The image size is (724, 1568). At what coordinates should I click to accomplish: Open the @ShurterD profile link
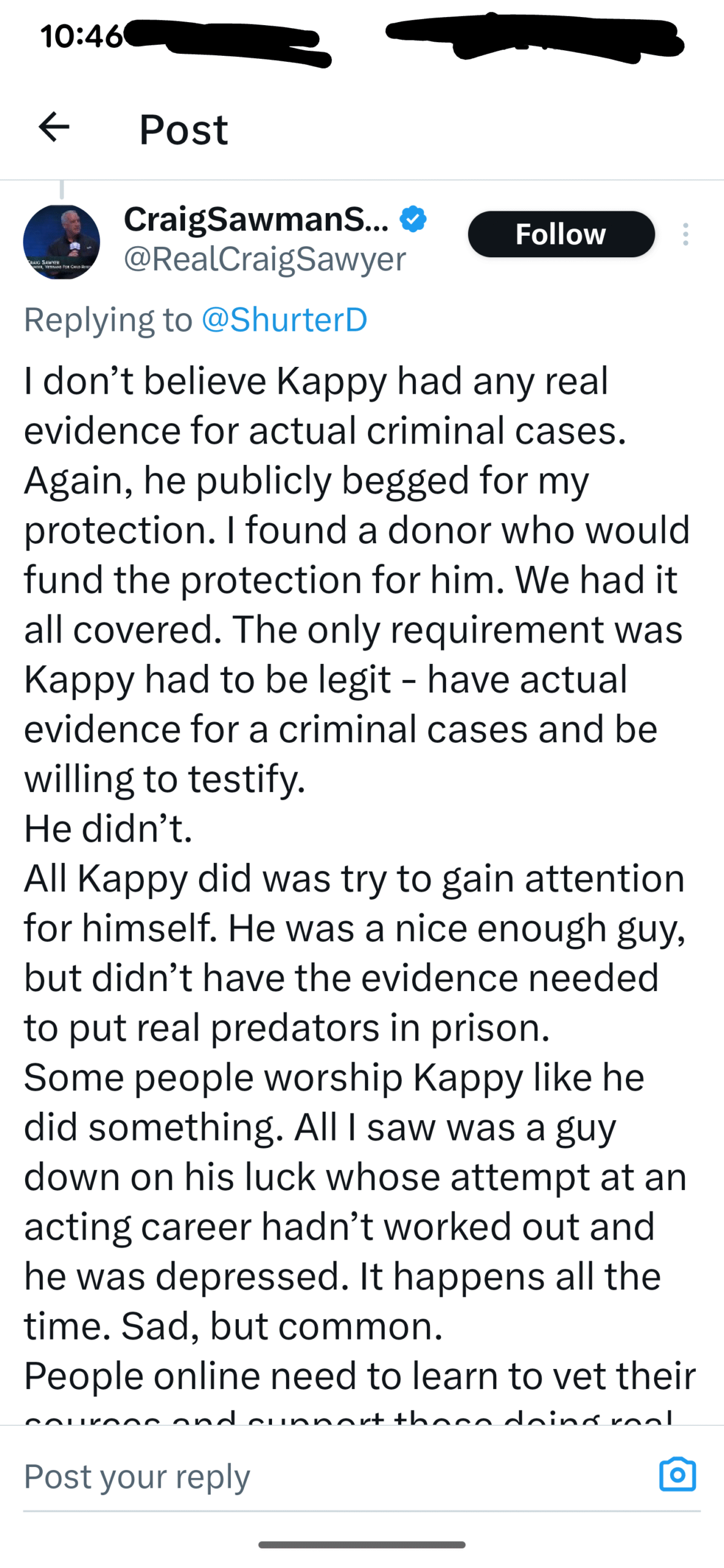click(x=284, y=320)
